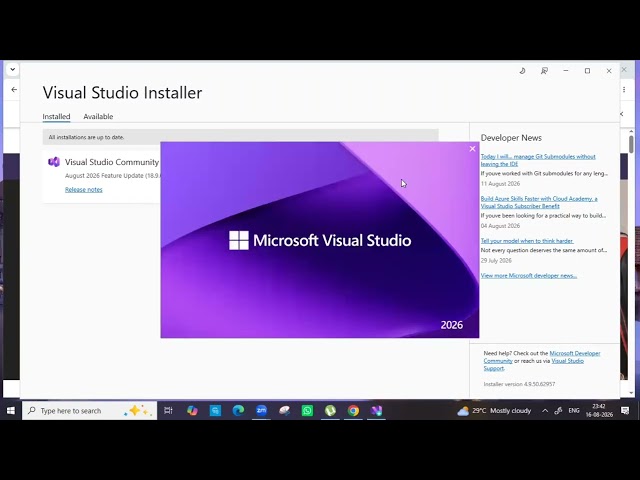Open uTorrent from the taskbar

coord(330,411)
